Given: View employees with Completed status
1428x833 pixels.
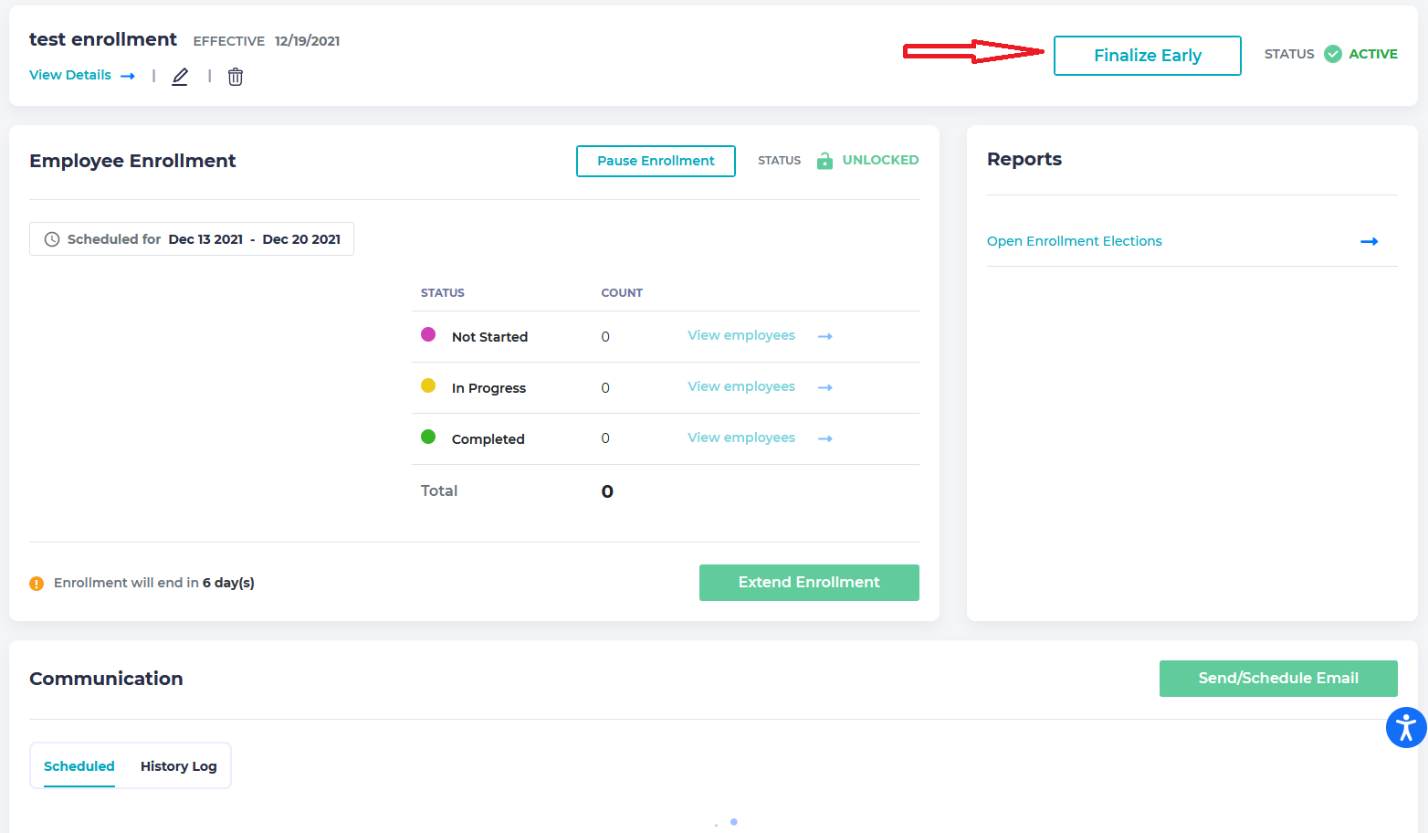Looking at the screenshot, I should (741, 437).
